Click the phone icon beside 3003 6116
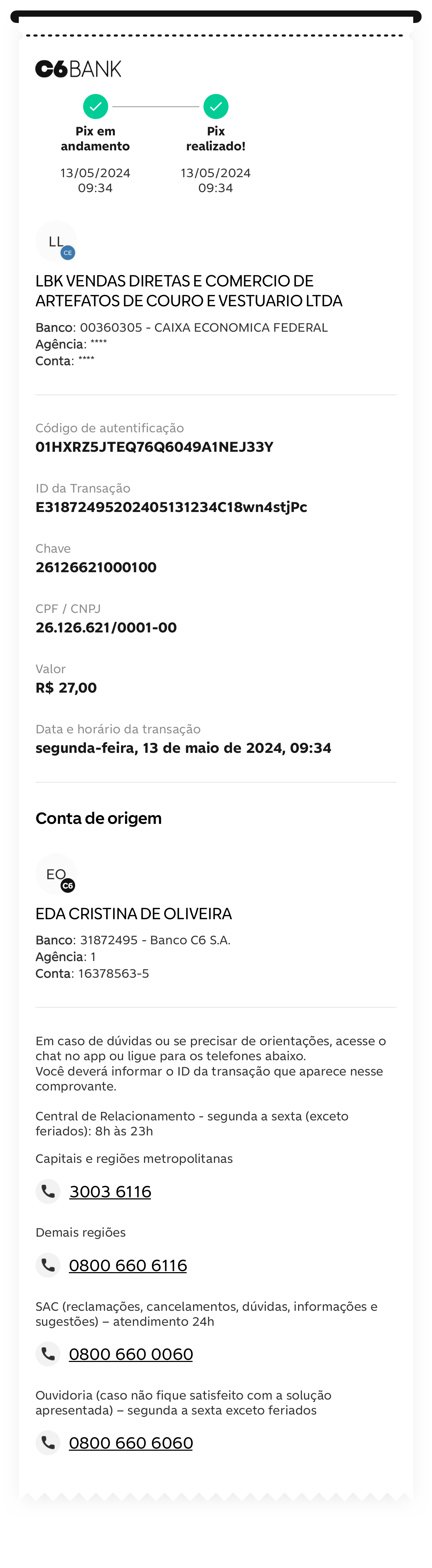The width and height of the screenshot is (432, 1568). pyautogui.click(x=48, y=1191)
